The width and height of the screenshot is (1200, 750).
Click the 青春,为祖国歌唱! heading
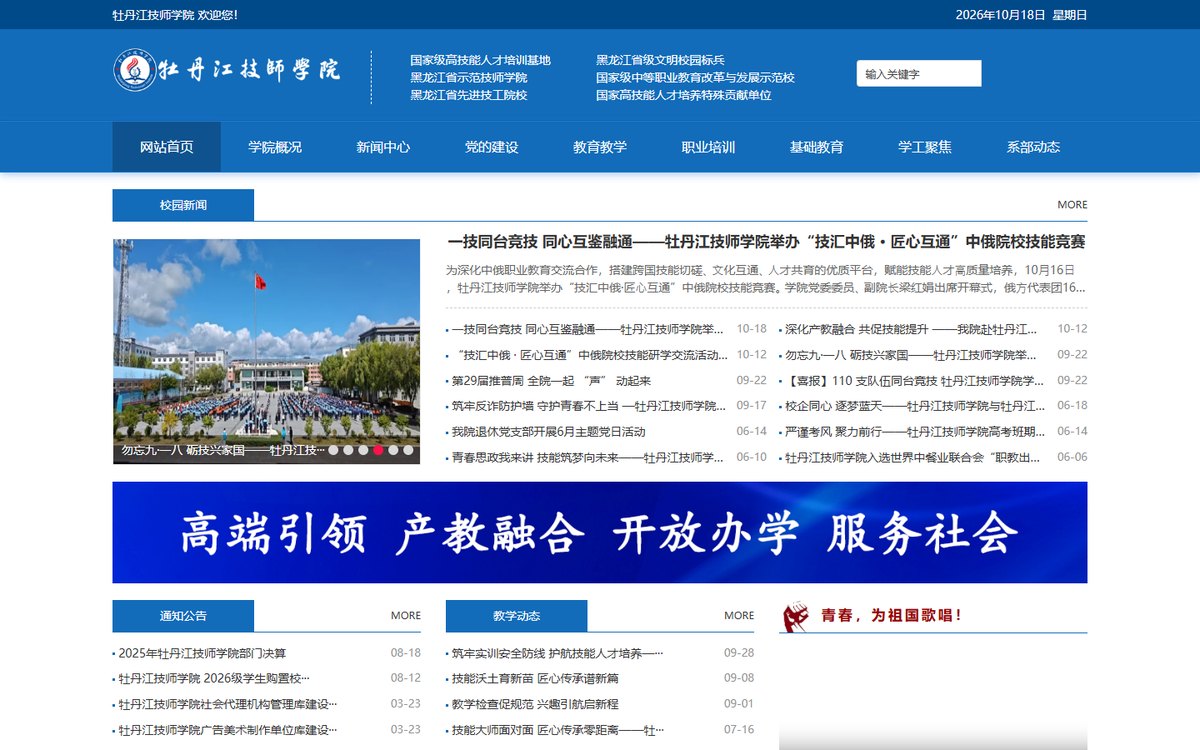892,616
